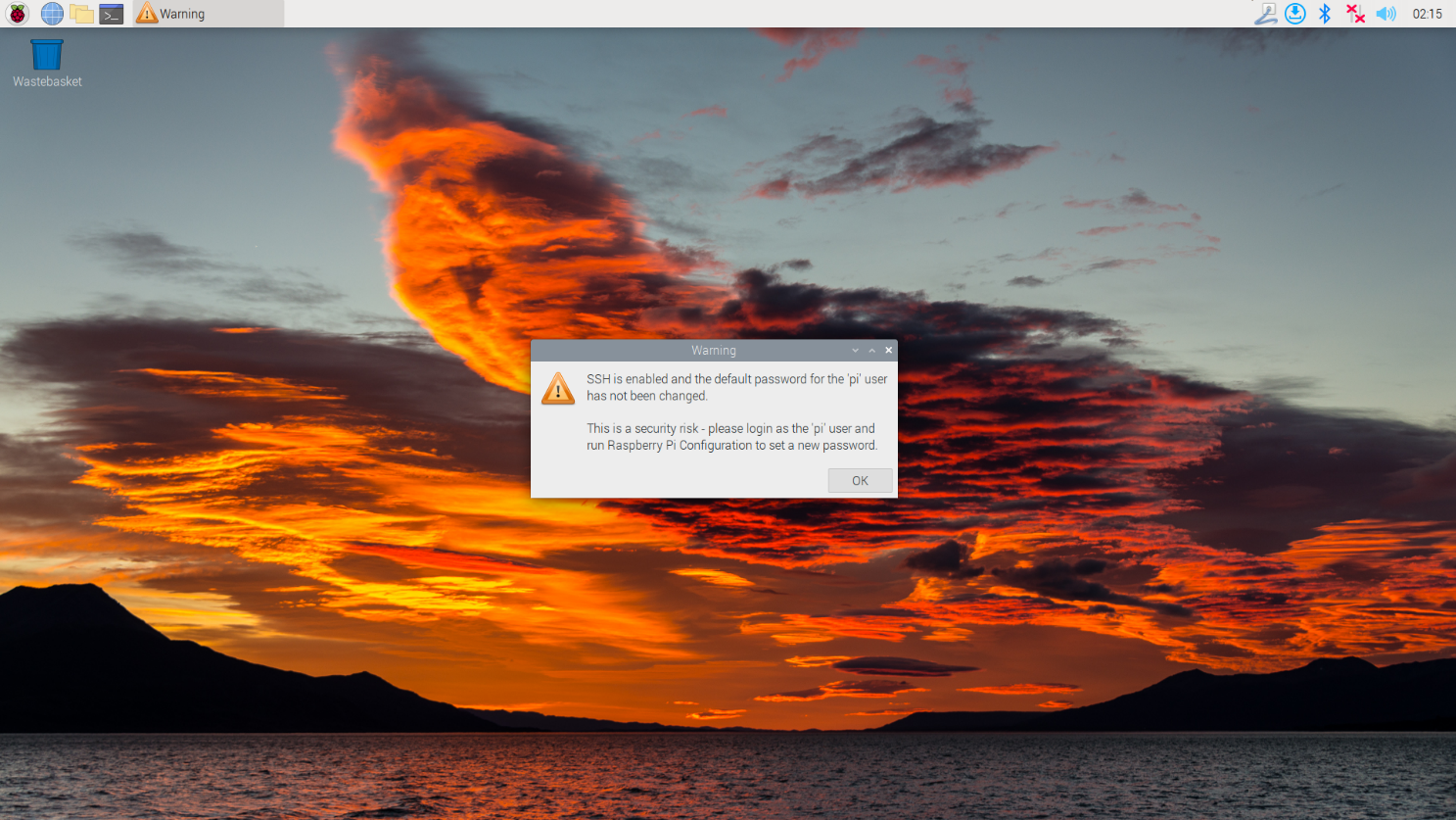Viewport: 1456px width, 820px height.
Task: Click the volume speaker icon
Action: pyautogui.click(x=1386, y=14)
